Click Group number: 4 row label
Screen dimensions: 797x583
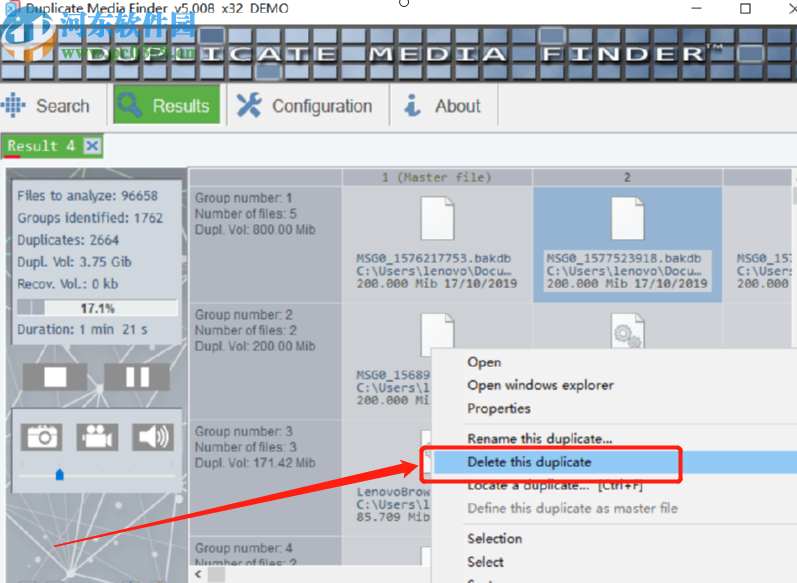point(243,548)
